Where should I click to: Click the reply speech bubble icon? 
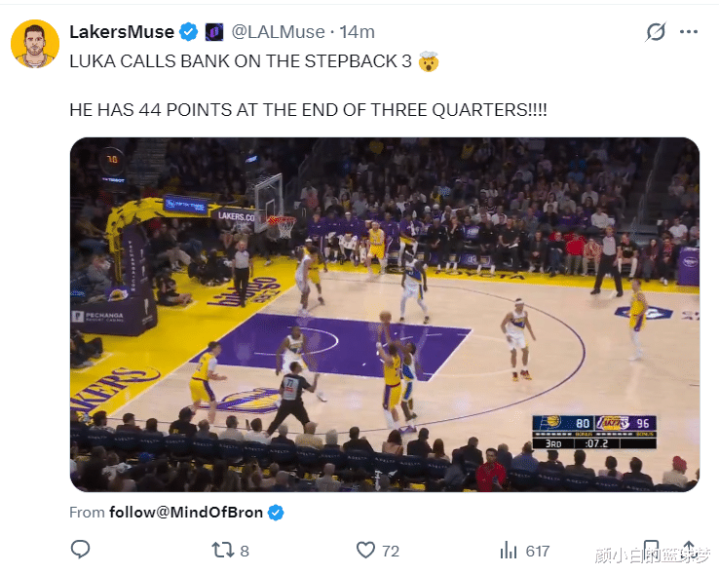[x=81, y=550]
